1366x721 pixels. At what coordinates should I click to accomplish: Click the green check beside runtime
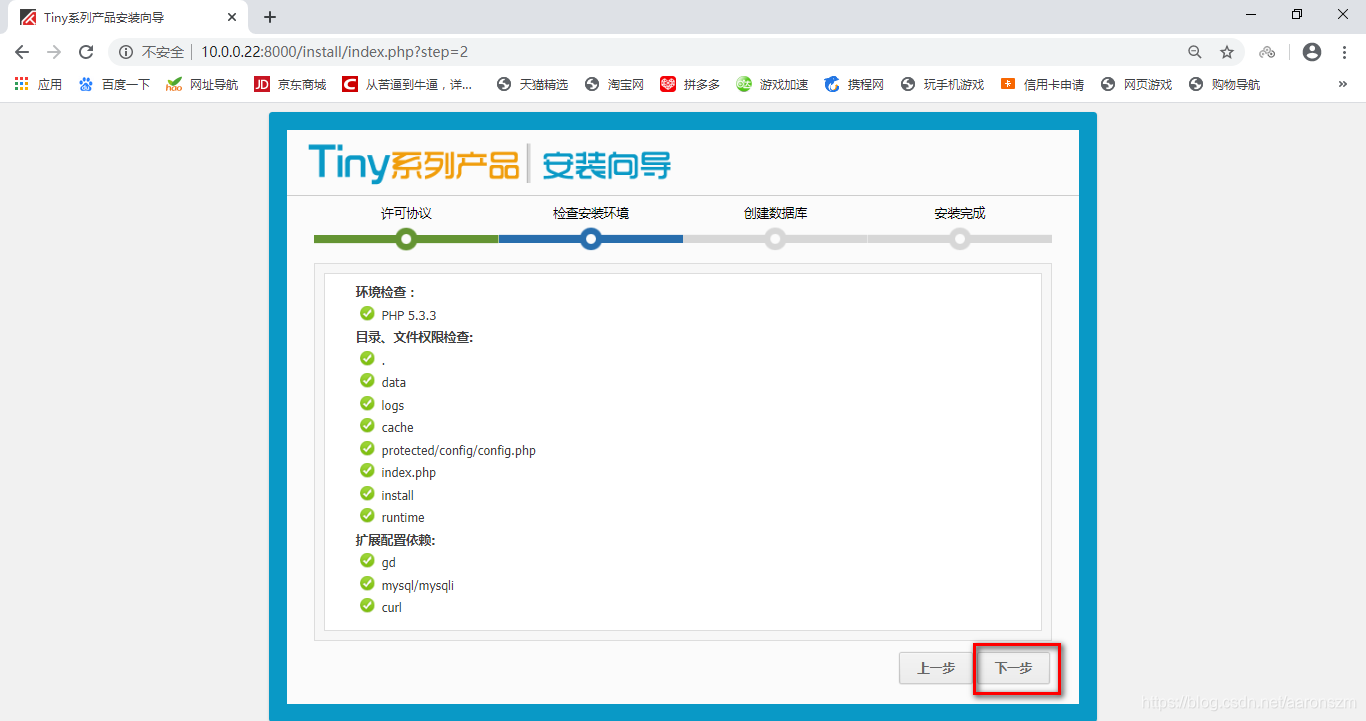pos(367,515)
